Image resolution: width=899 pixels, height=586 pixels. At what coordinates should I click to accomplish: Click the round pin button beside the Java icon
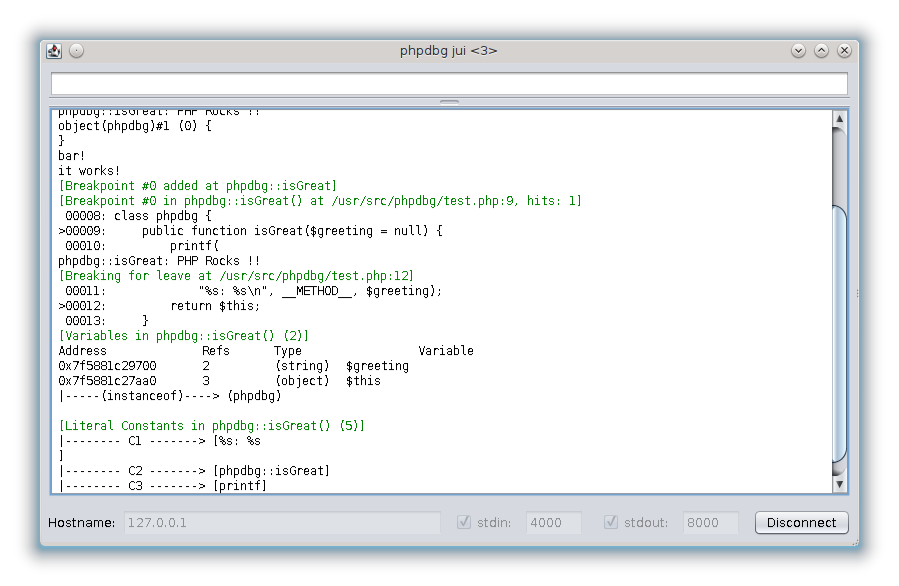[x=77, y=51]
